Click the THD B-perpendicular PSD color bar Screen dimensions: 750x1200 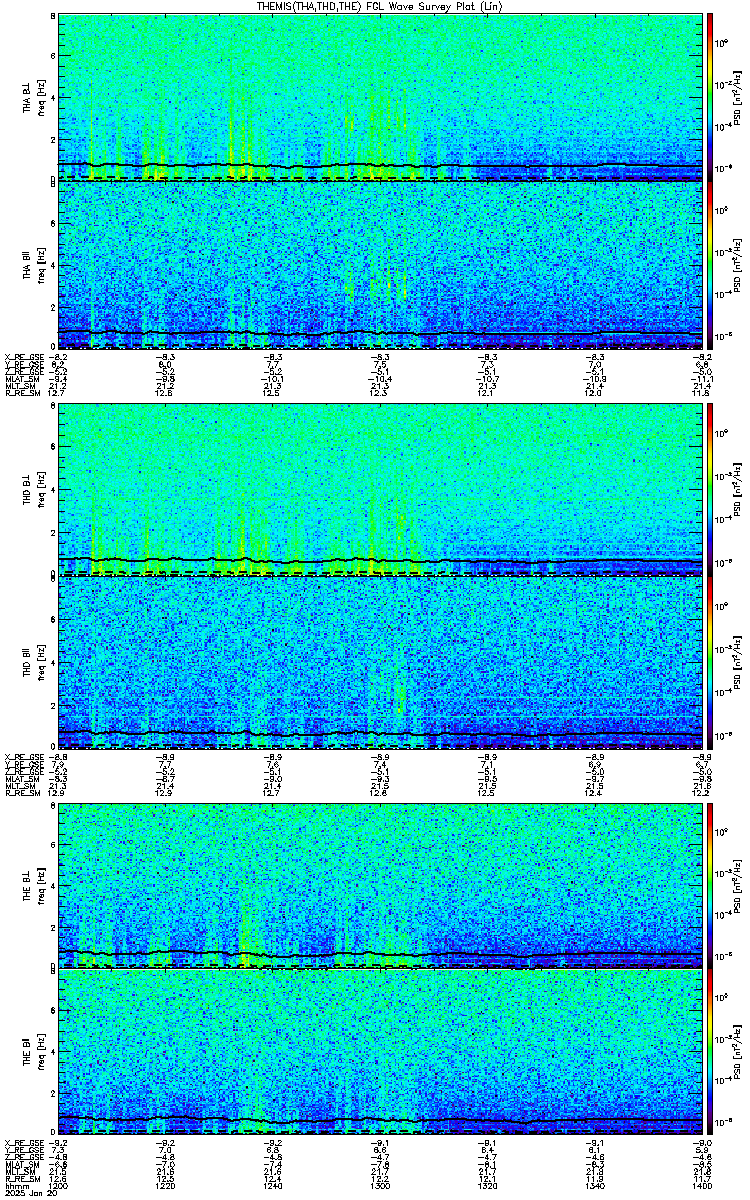pyautogui.click(x=711, y=491)
